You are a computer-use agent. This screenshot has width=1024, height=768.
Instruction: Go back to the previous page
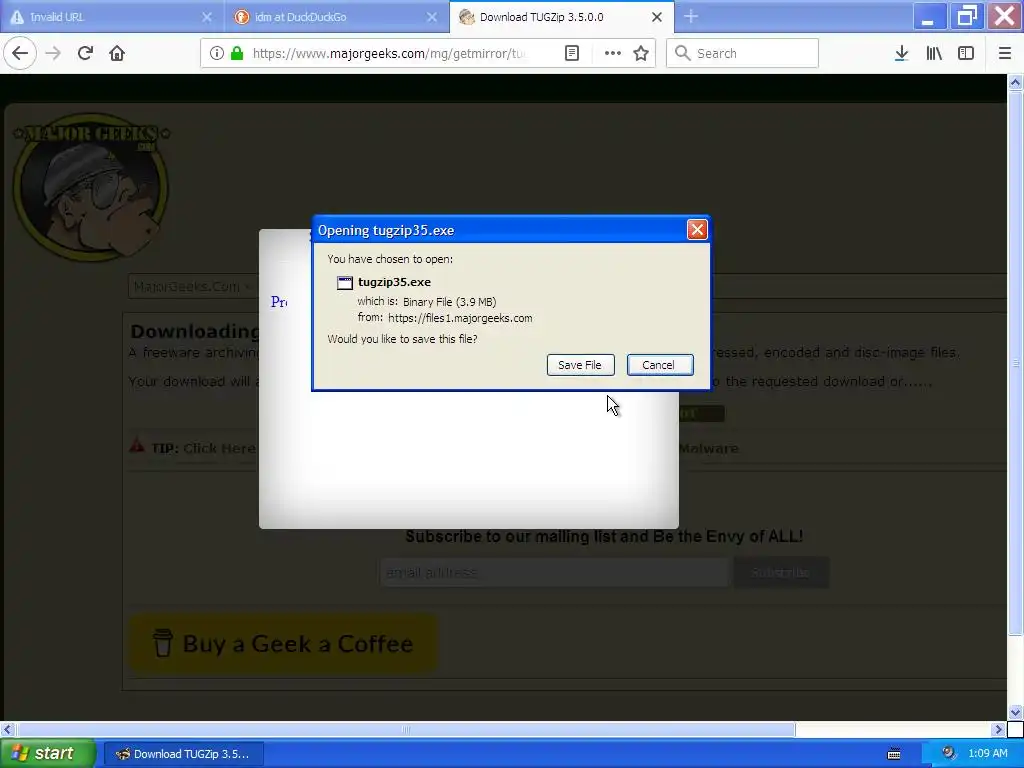pyautogui.click(x=20, y=54)
